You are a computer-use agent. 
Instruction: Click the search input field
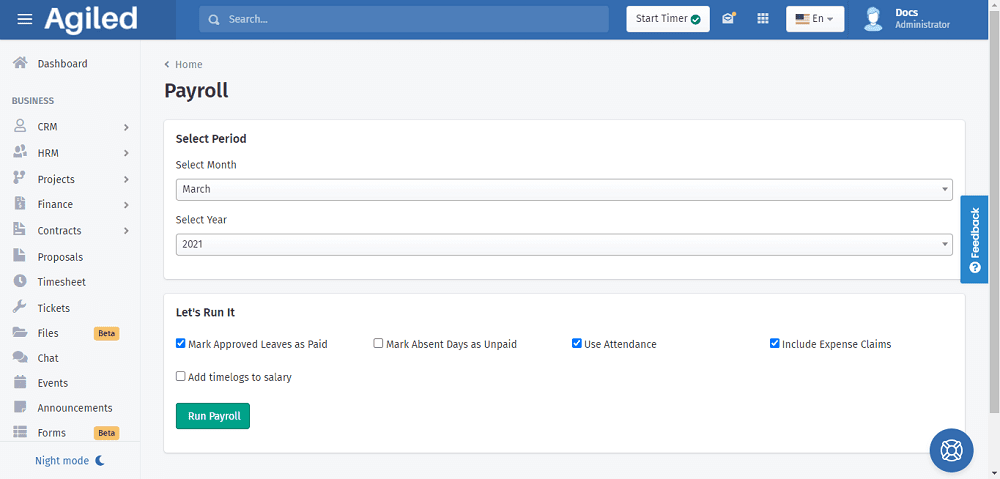pyautogui.click(x=410, y=19)
